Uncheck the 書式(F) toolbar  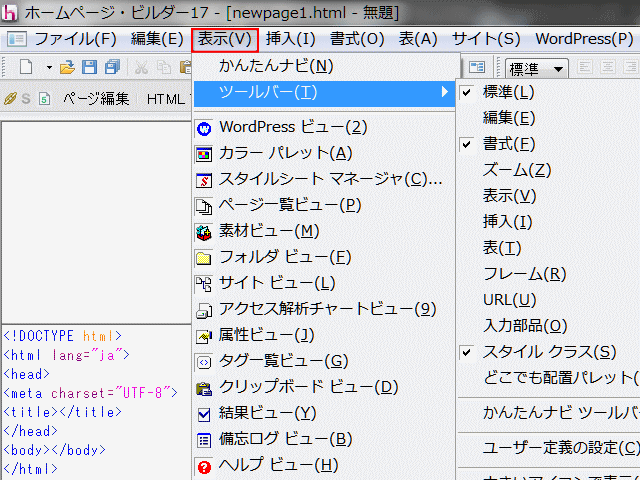[x=549, y=144]
